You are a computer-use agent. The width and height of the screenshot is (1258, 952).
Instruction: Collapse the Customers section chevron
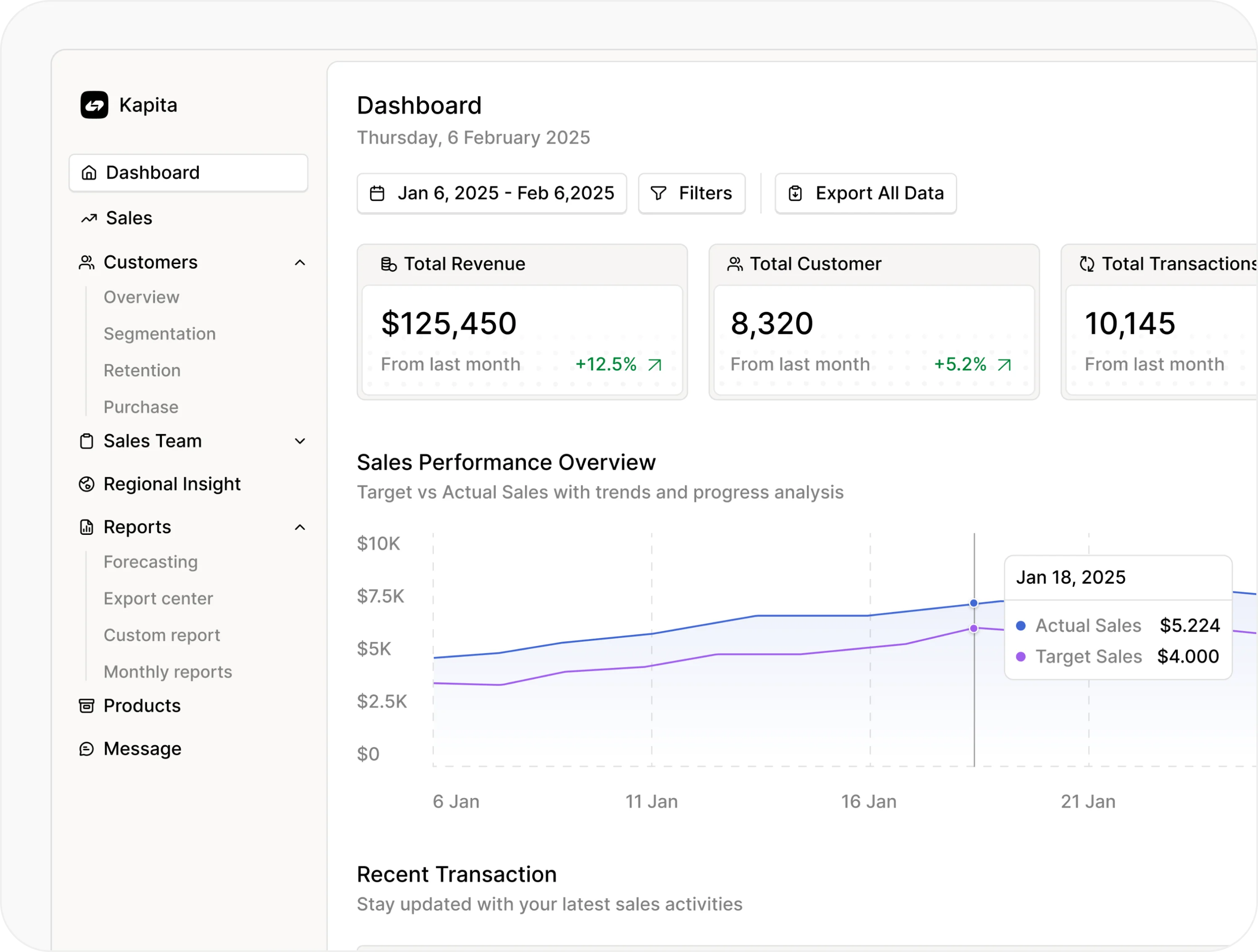tap(300, 263)
